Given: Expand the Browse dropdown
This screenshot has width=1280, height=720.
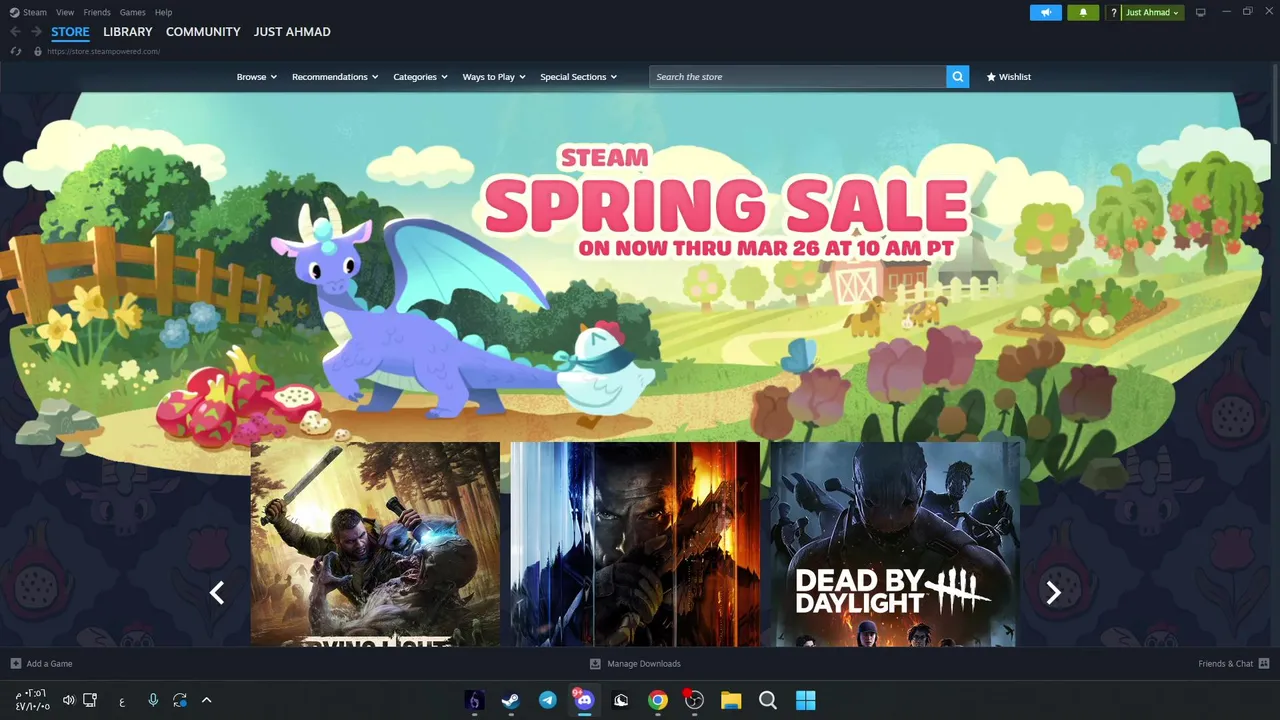Looking at the screenshot, I should pyautogui.click(x=256, y=77).
